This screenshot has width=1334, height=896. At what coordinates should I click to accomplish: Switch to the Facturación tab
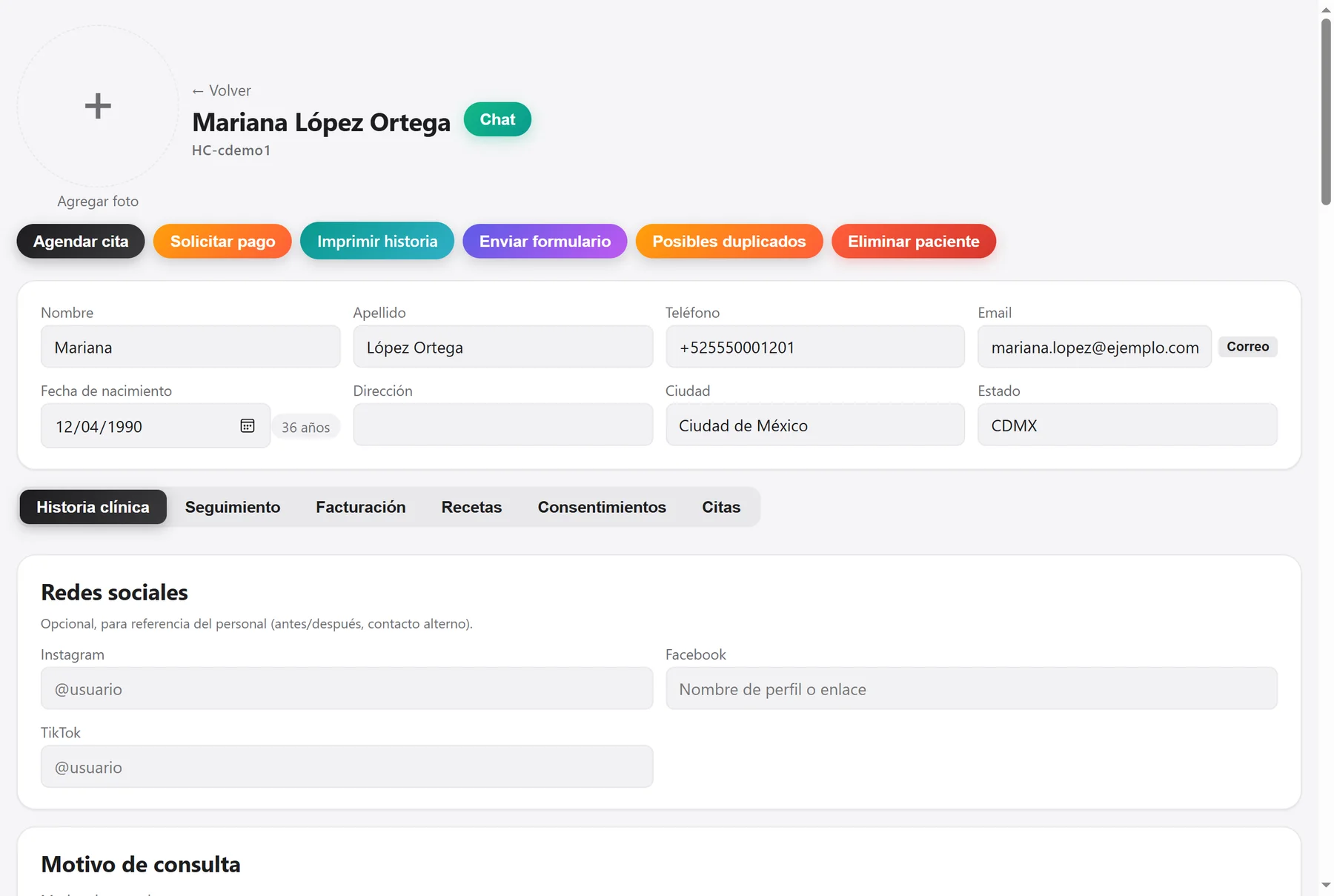361,507
